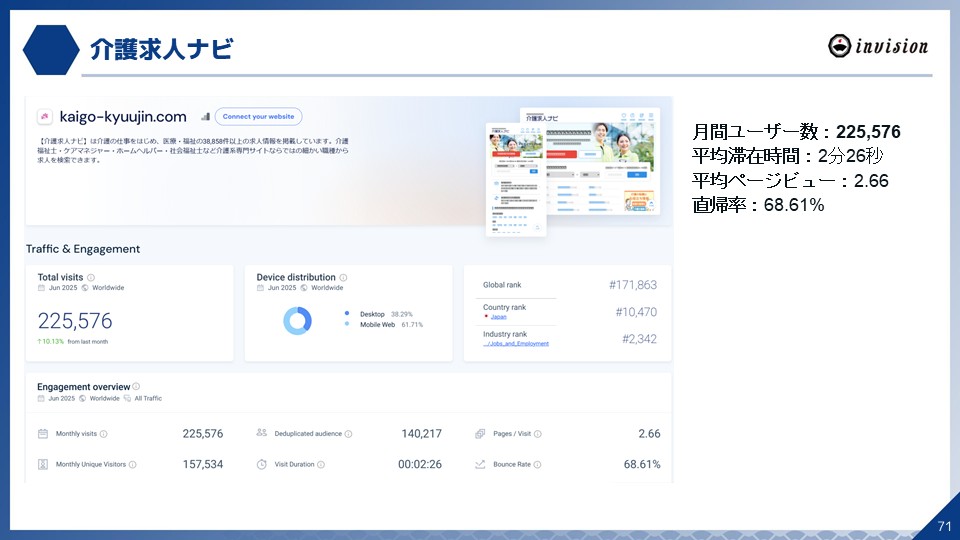
Task: Click the info icon next to Monthly visits
Action: tap(103, 433)
